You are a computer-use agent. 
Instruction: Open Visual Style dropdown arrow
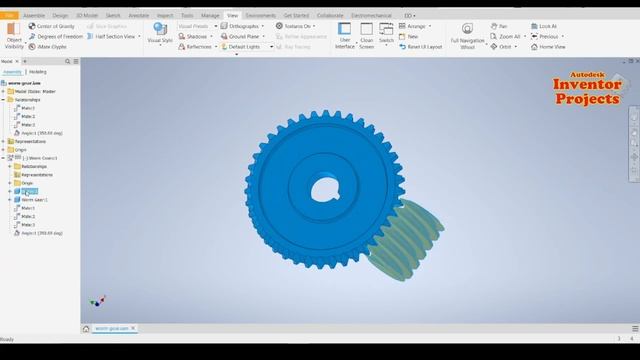tap(160, 44)
